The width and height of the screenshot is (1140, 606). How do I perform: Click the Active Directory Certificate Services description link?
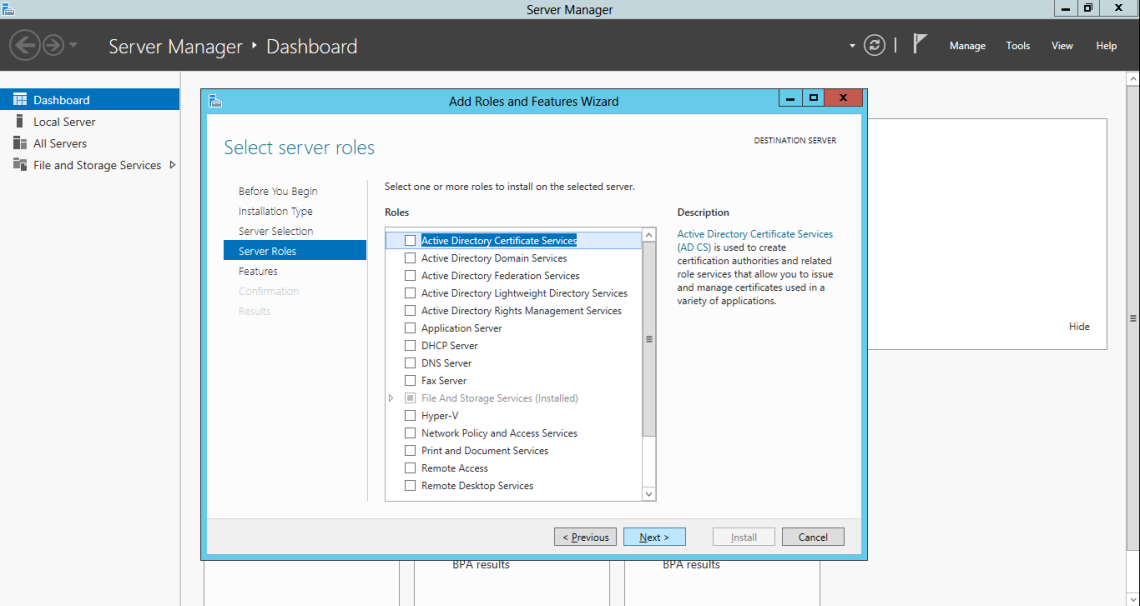755,241
